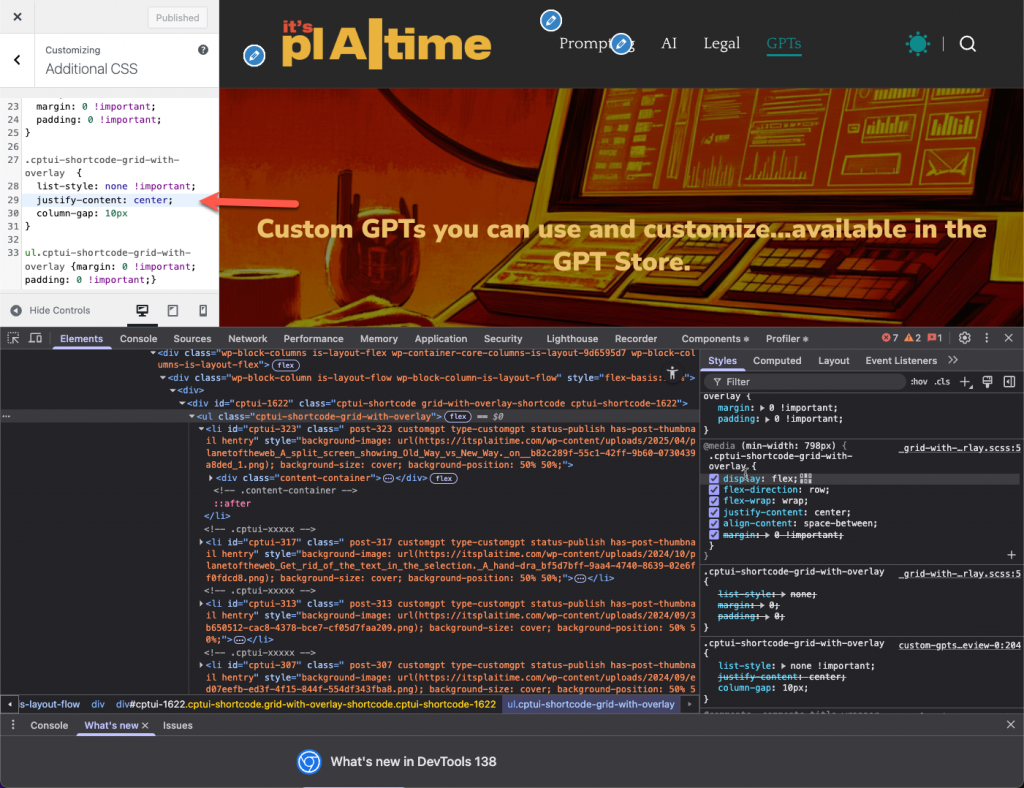Expand the li cptui-317 element

(x=201, y=542)
